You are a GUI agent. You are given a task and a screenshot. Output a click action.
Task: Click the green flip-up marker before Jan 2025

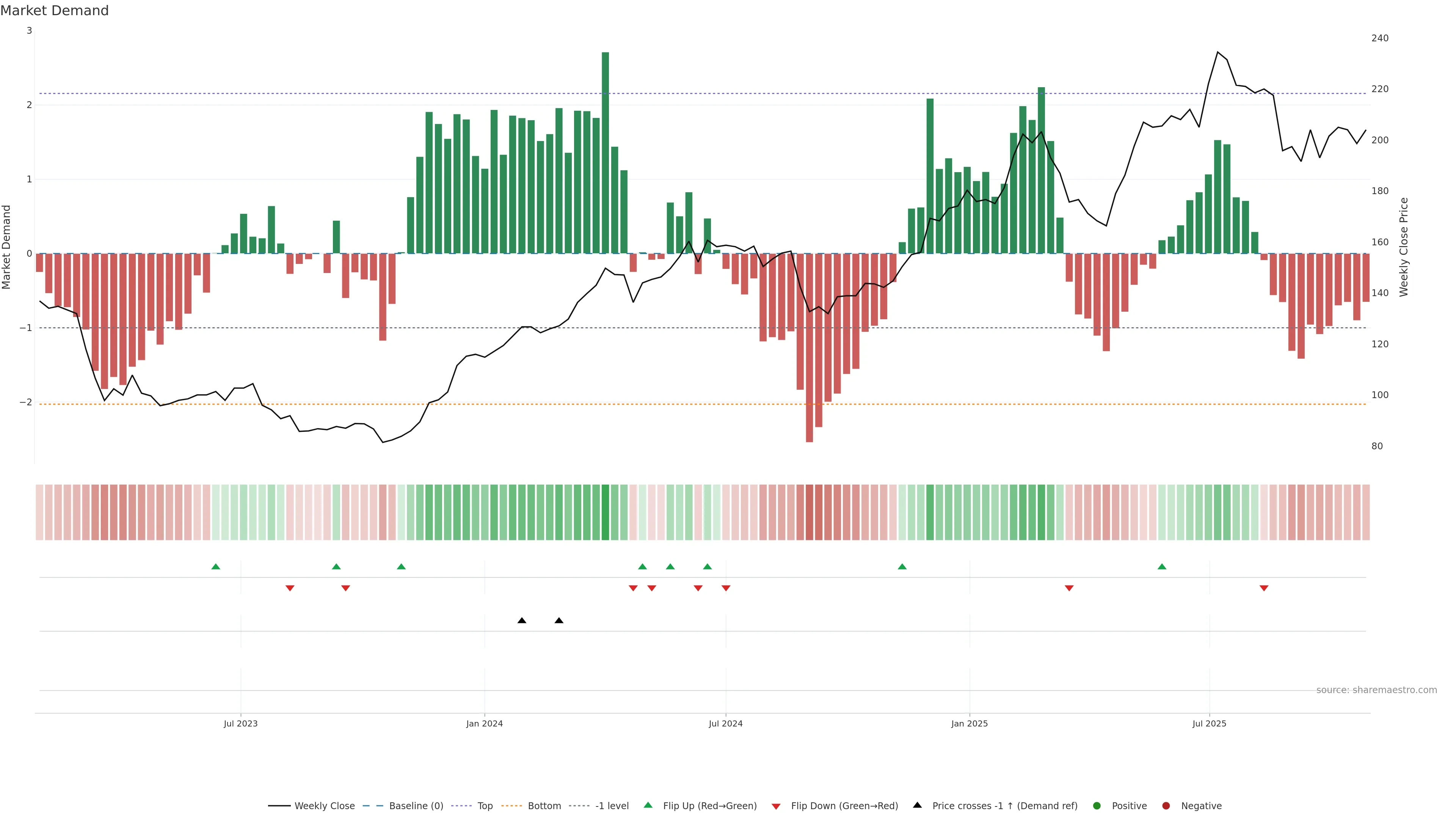902,567
